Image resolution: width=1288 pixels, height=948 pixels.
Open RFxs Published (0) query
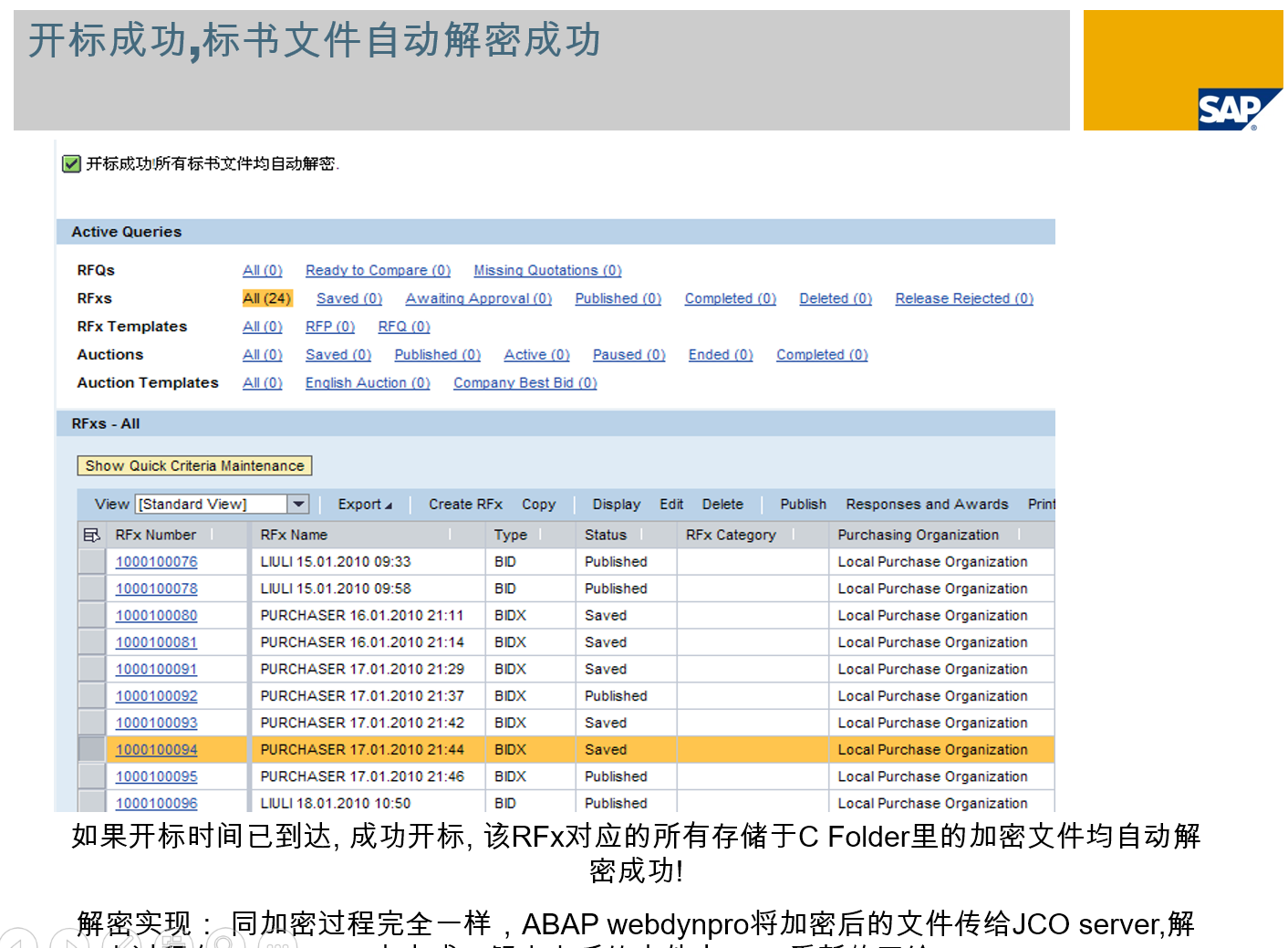coord(618,298)
